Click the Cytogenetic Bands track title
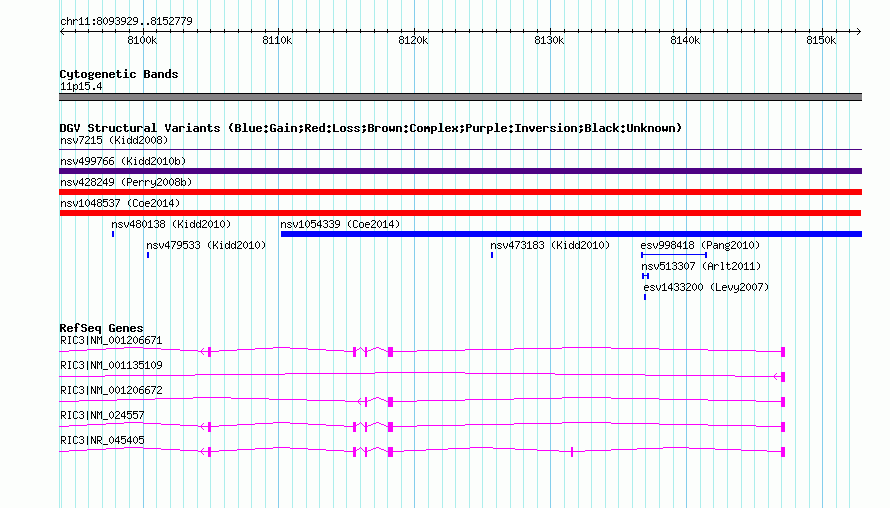The width and height of the screenshot is (890, 508). [x=119, y=74]
